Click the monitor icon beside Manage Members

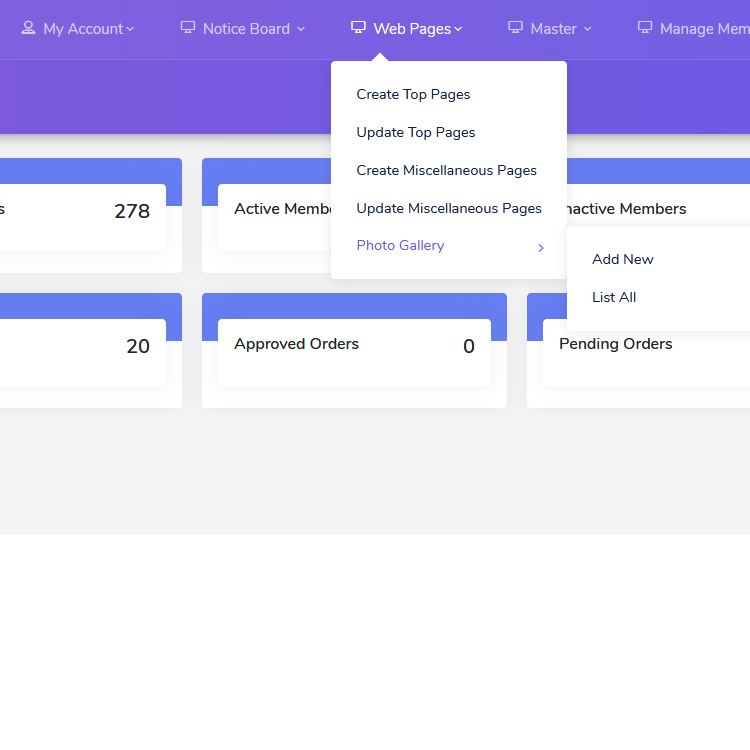pos(645,28)
